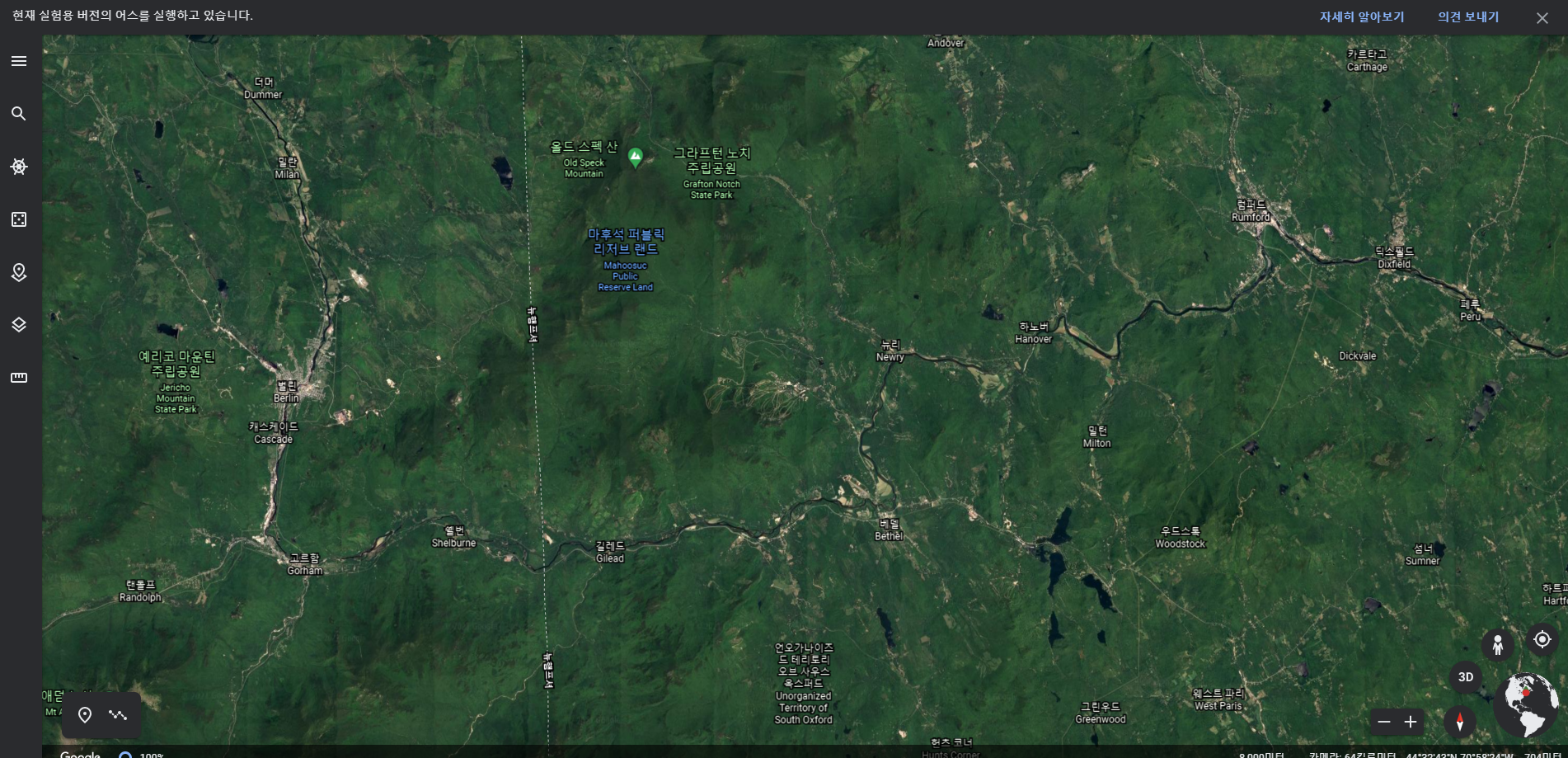The width and height of the screenshot is (1568, 758).
Task: Zoom out with the minus button
Action: [x=1384, y=722]
